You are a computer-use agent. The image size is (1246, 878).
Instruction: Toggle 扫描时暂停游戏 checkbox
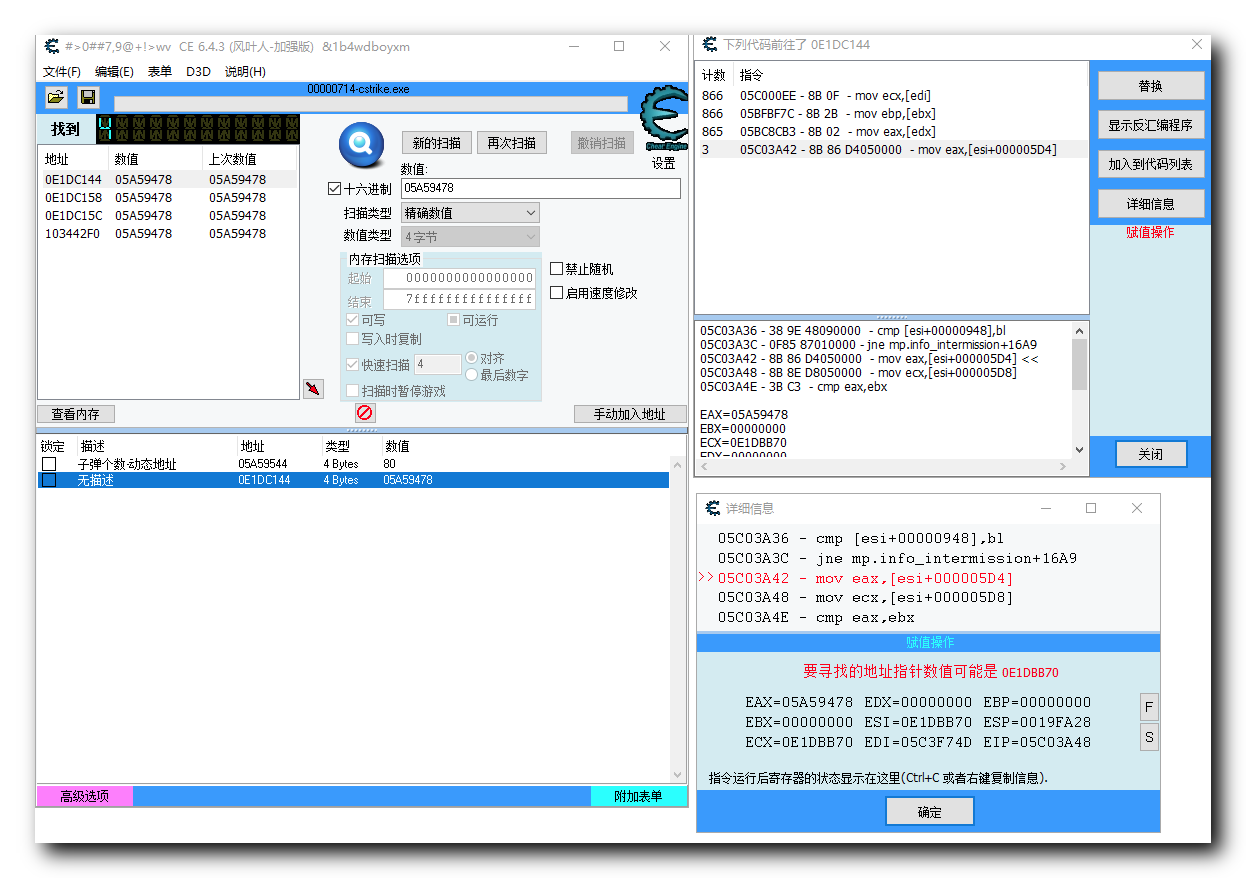pyautogui.click(x=352, y=391)
